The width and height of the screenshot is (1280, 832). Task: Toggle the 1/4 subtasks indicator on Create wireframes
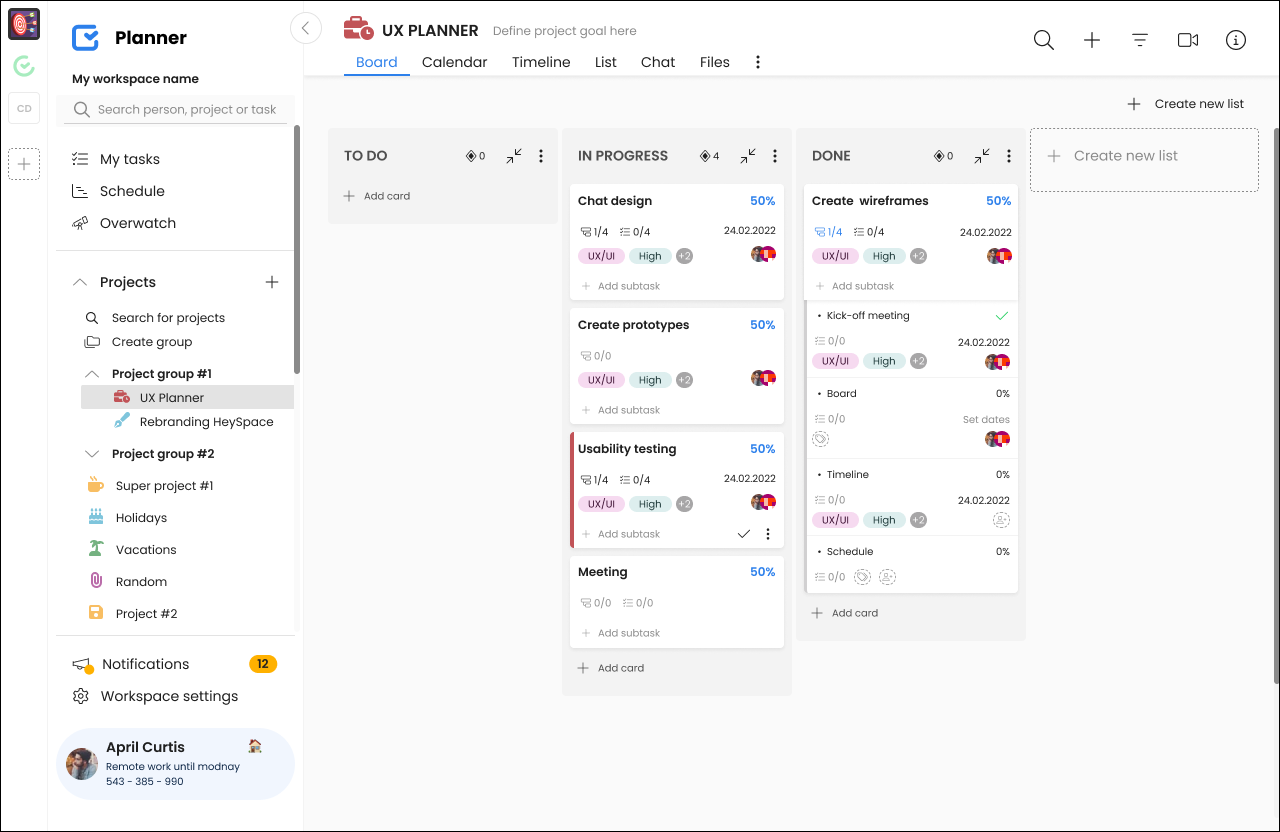coord(828,232)
